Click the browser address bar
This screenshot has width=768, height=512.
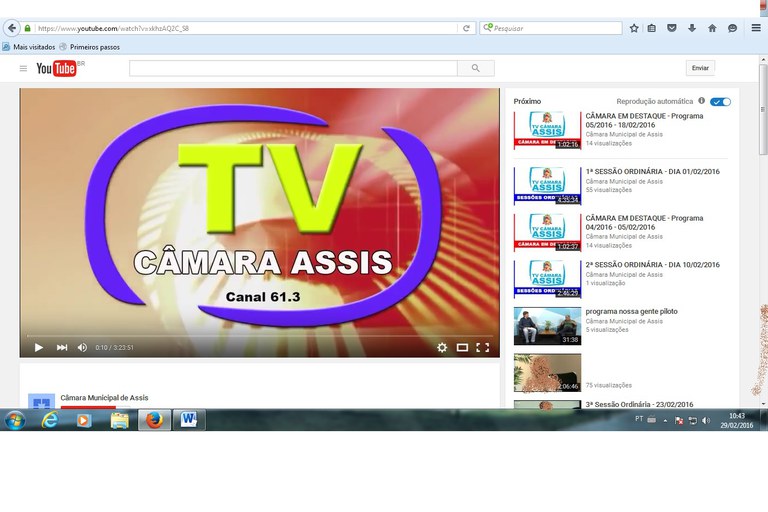click(x=246, y=28)
